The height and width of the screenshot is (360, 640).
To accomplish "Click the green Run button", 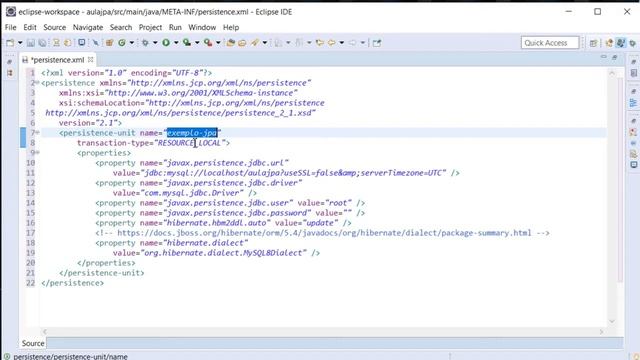I will [x=166, y=42].
